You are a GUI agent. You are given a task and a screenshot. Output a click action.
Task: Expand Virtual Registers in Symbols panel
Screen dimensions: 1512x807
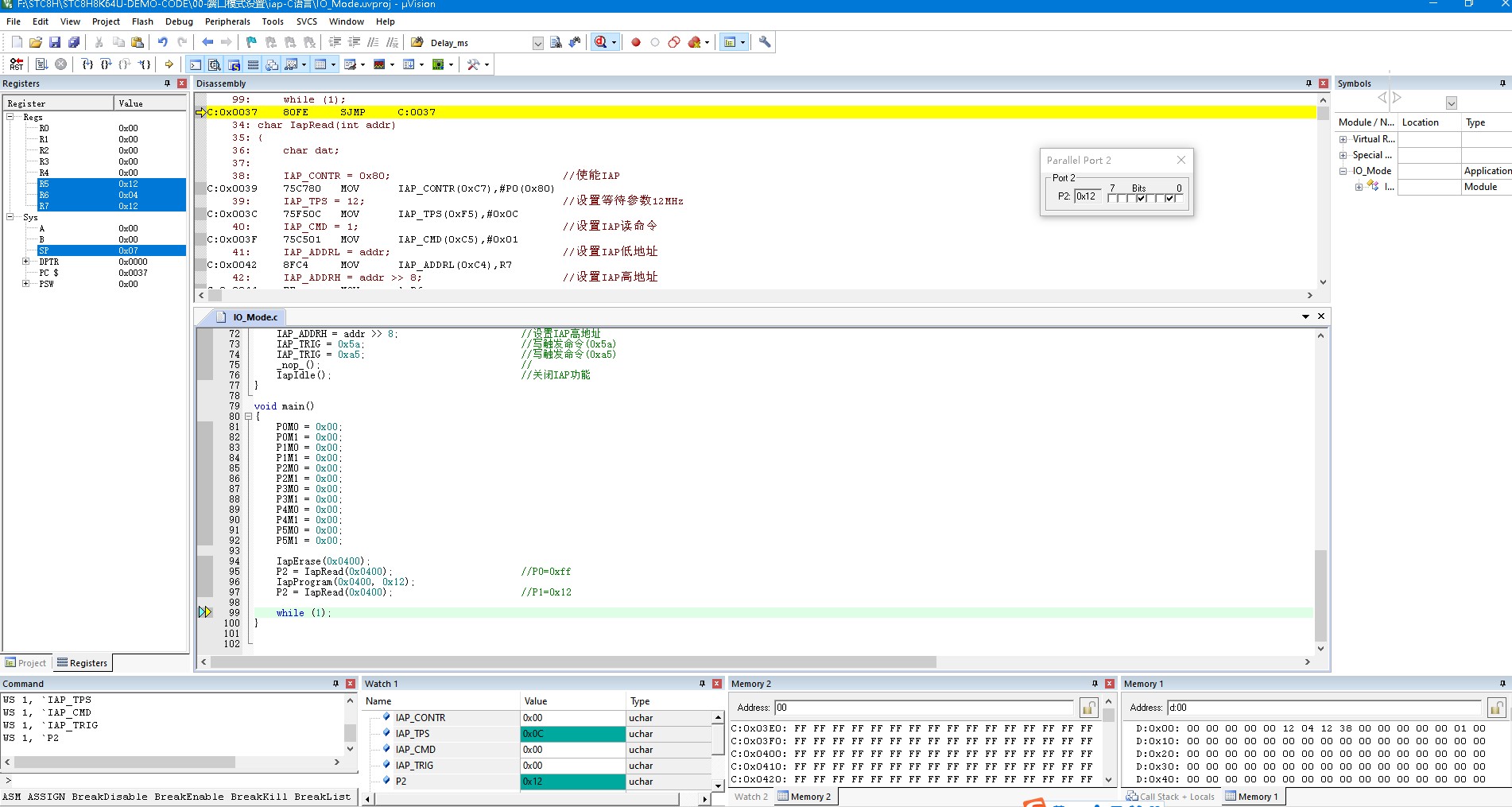[1343, 139]
